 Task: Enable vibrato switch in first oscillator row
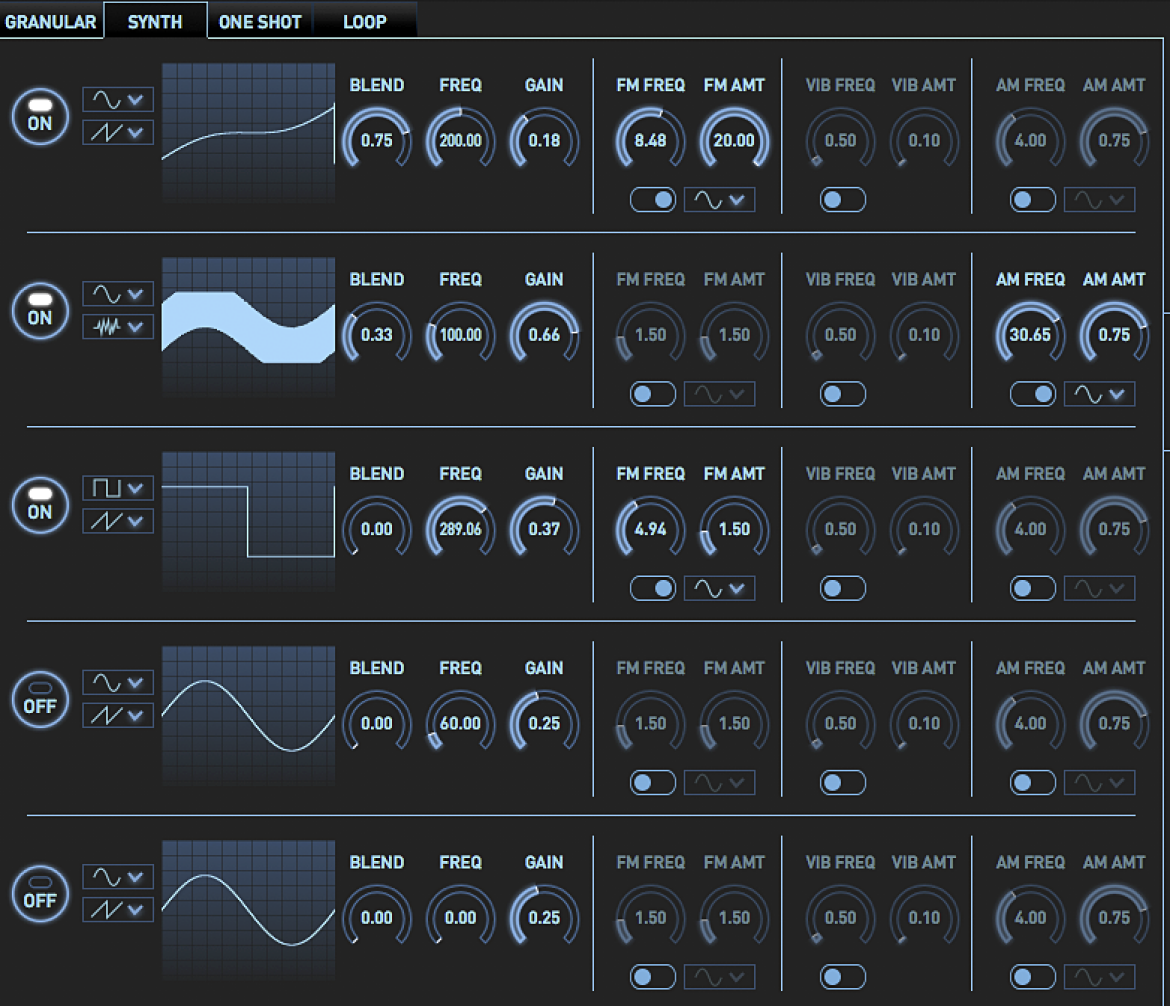(842, 199)
